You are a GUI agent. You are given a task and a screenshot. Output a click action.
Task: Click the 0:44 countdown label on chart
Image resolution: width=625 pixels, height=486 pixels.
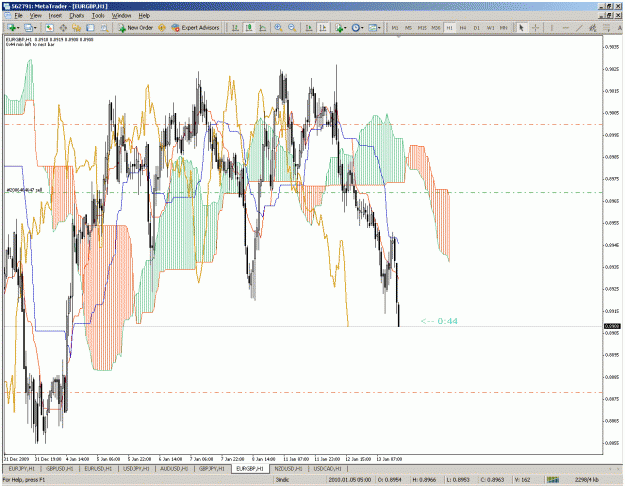(x=439, y=321)
